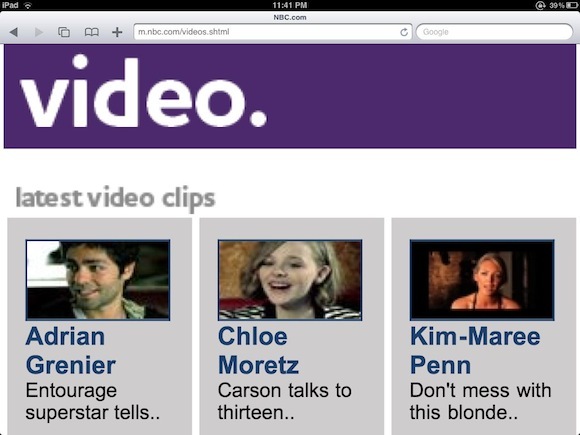
Task: Tap the Wi-Fi icon in the status bar
Action: 28,5
